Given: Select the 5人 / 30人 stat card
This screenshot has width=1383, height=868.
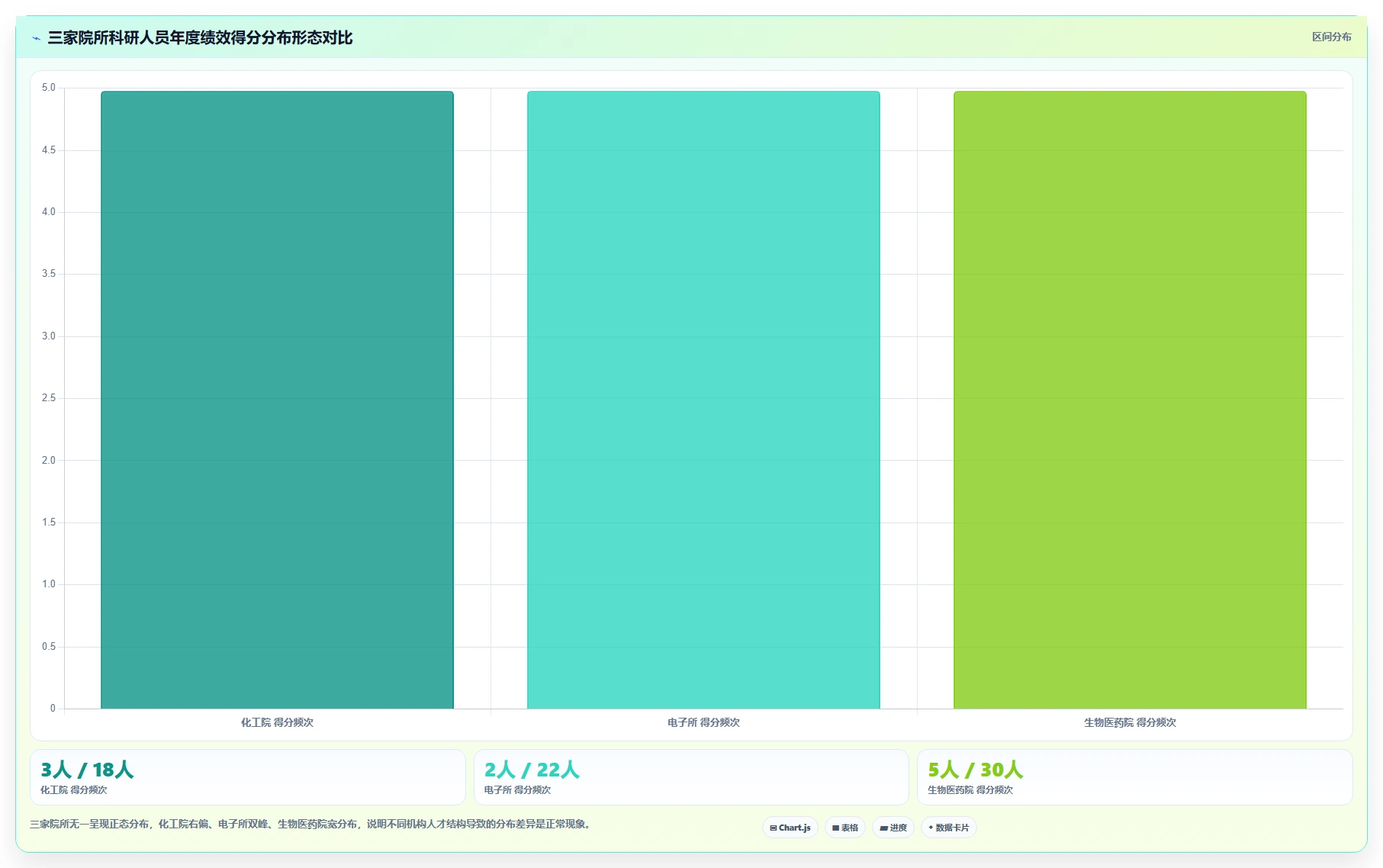Looking at the screenshot, I should 1134,776.
